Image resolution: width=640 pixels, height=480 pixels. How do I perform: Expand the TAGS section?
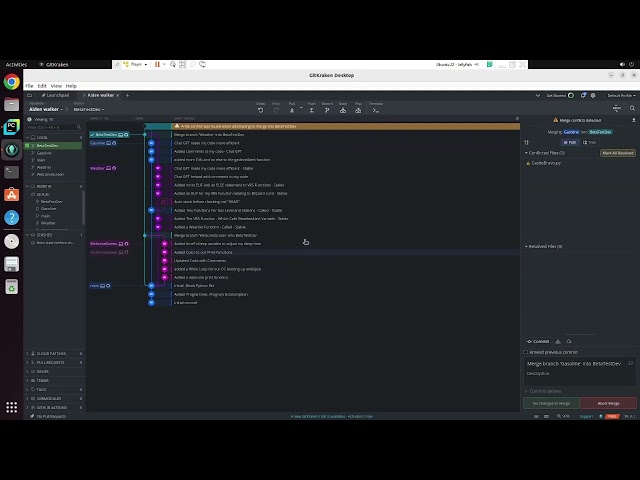coord(27,389)
